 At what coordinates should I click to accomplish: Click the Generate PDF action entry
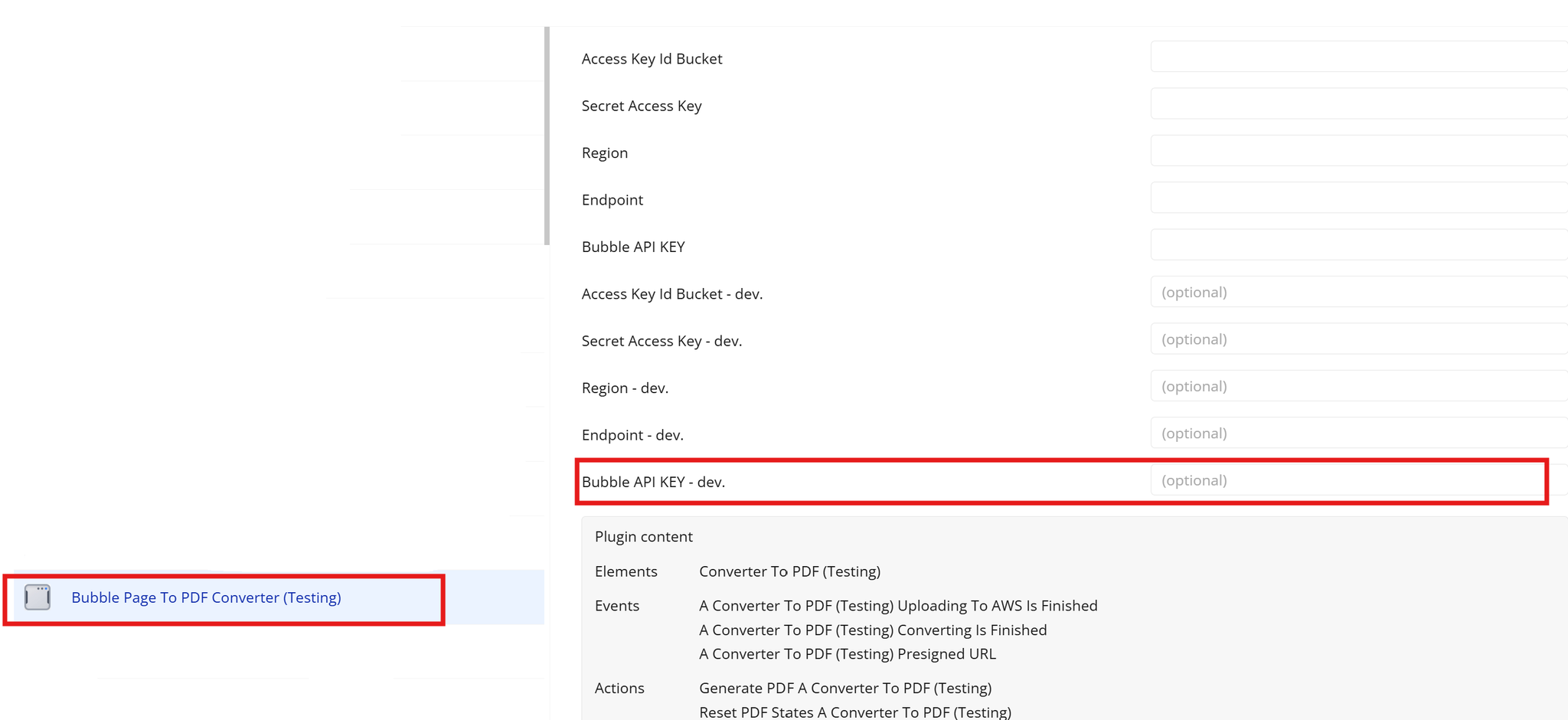point(845,689)
